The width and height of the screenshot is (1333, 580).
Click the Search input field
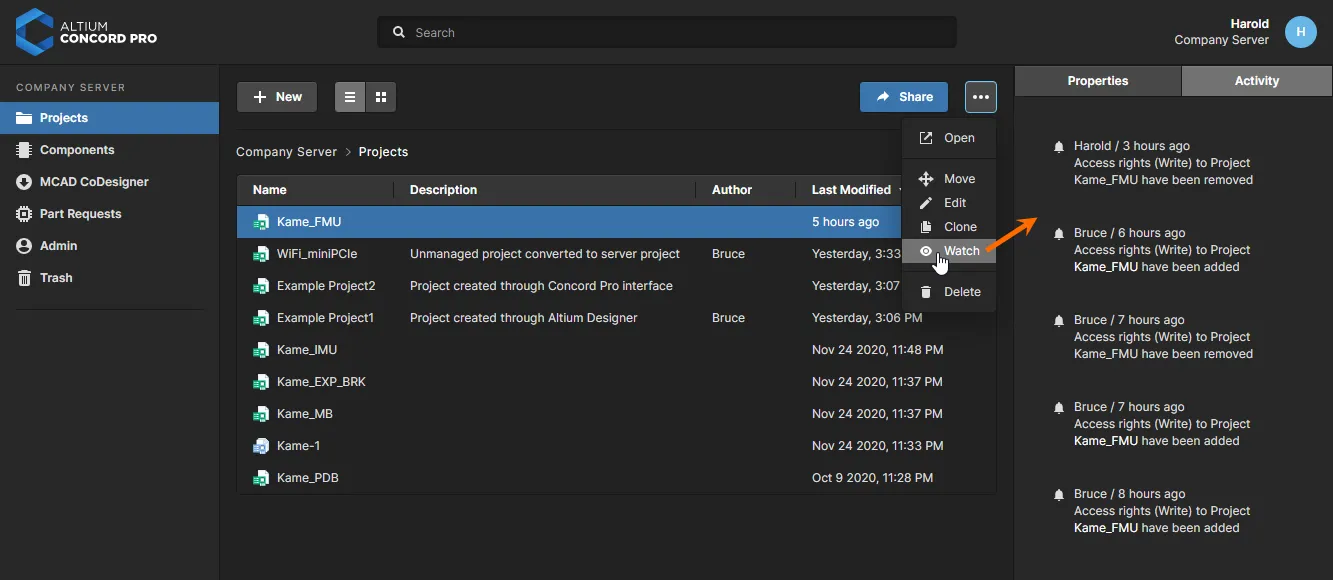tap(667, 32)
